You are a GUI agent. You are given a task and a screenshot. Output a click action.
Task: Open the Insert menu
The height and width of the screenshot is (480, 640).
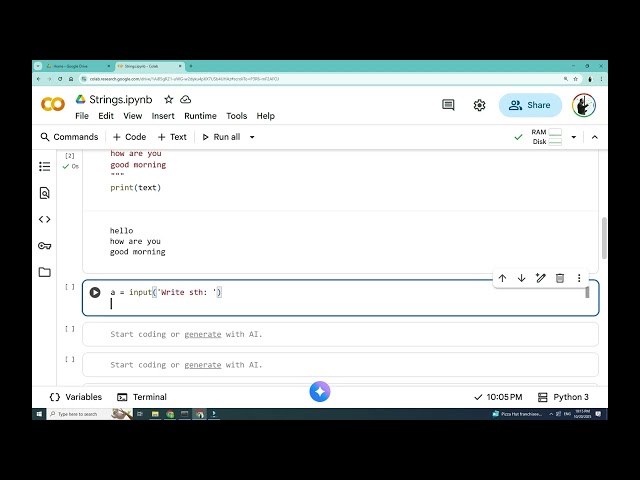pyautogui.click(x=163, y=116)
